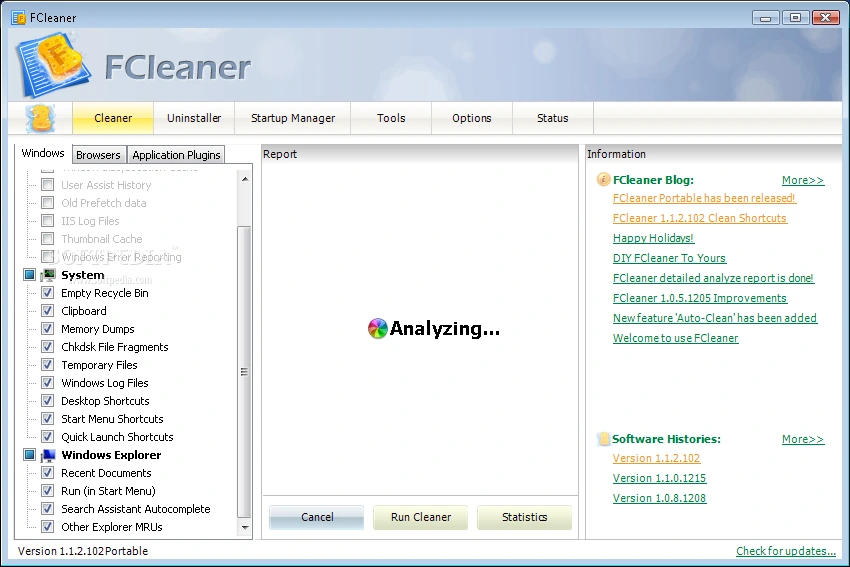Click the Windows Explorer category icon
The height and width of the screenshot is (567, 850).
click(49, 455)
